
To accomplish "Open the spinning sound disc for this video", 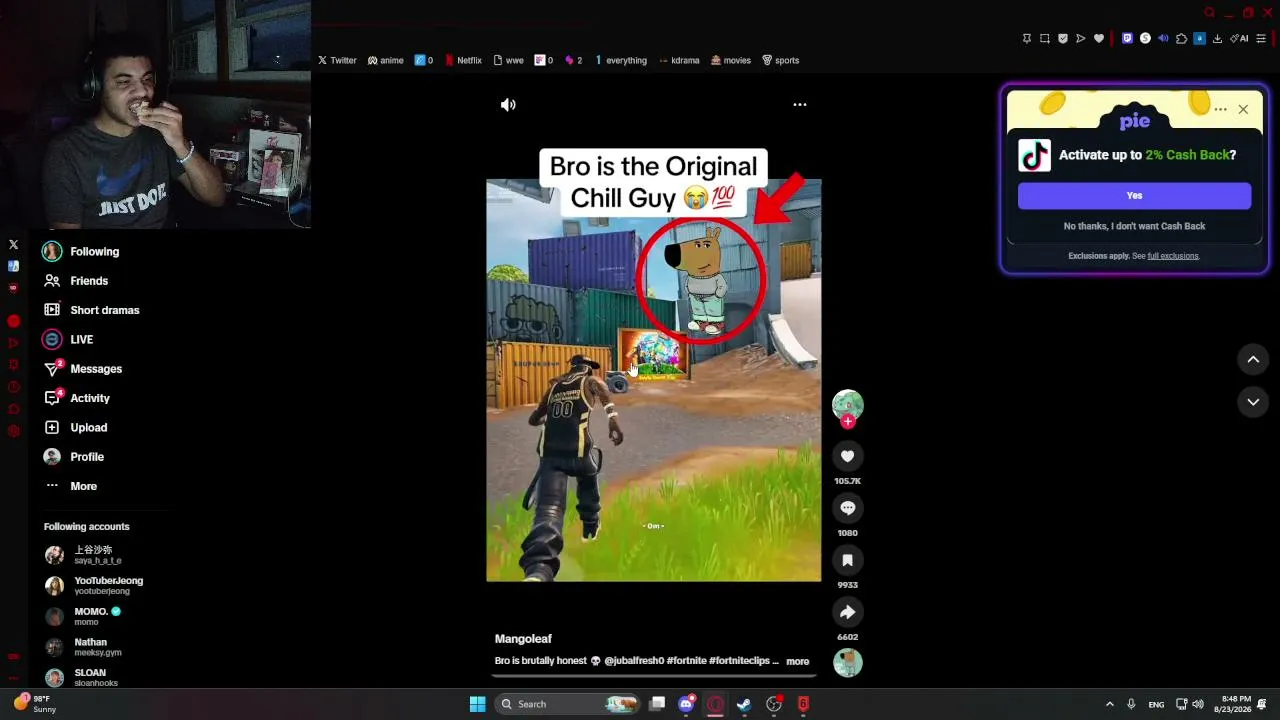I will pyautogui.click(x=848, y=663).
